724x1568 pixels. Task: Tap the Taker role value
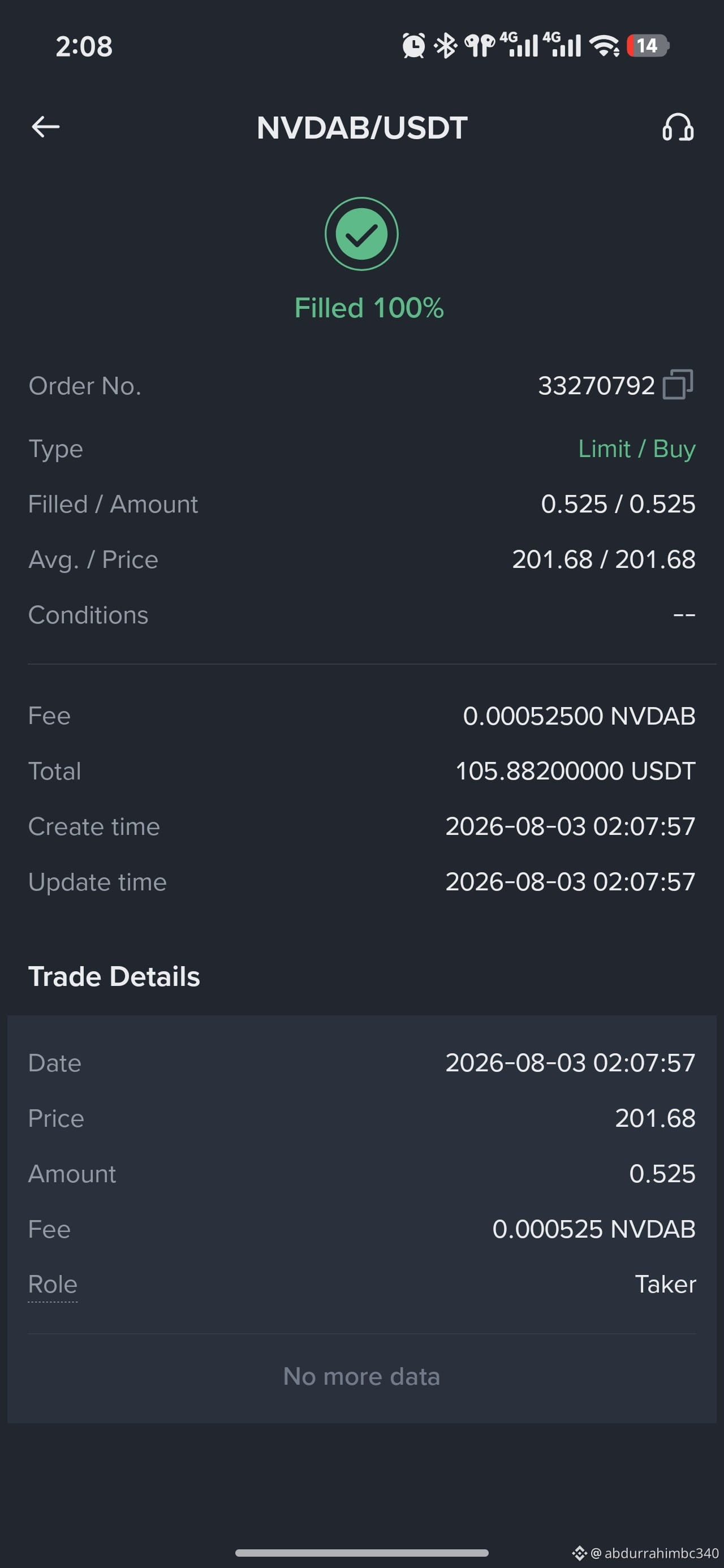(x=665, y=1285)
